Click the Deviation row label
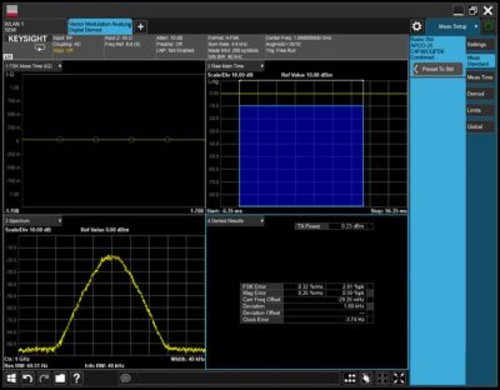This screenshot has width=500, height=390. click(262, 306)
